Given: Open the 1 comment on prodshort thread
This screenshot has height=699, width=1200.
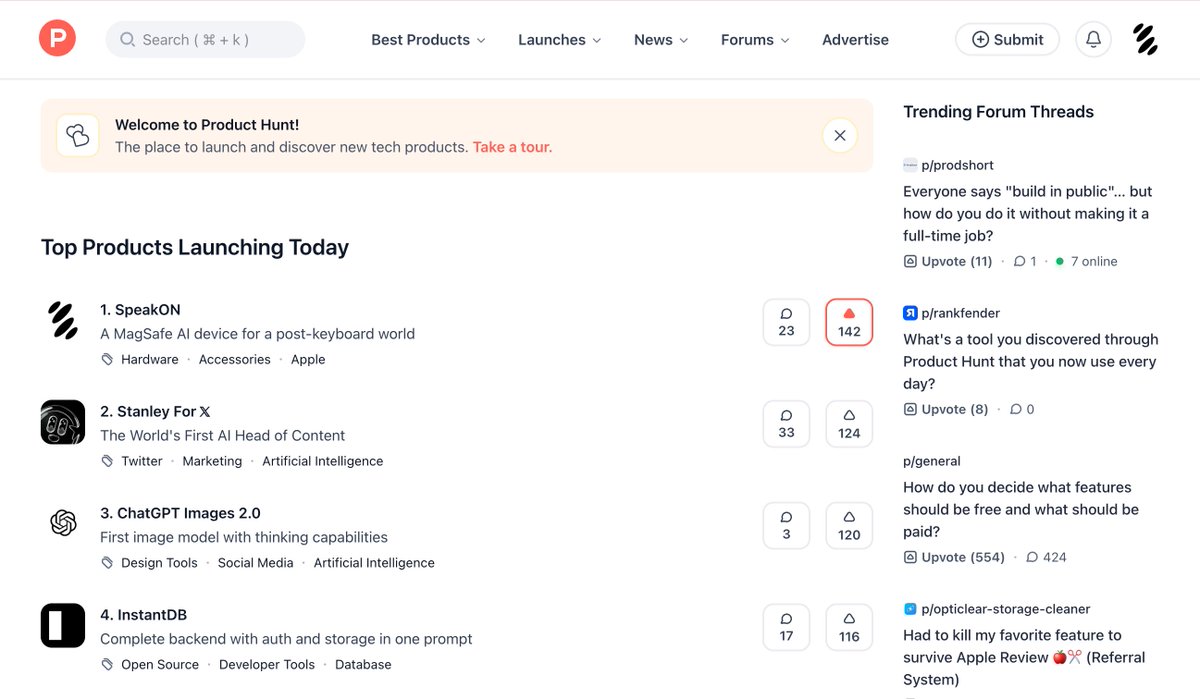Looking at the screenshot, I should (x=1025, y=261).
